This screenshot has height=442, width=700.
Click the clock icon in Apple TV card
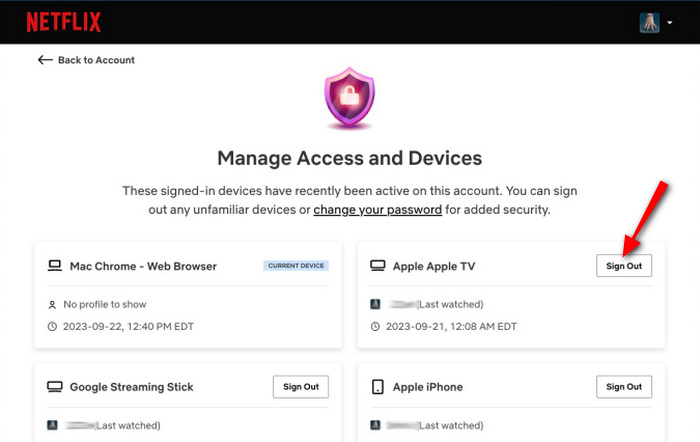(x=375, y=326)
